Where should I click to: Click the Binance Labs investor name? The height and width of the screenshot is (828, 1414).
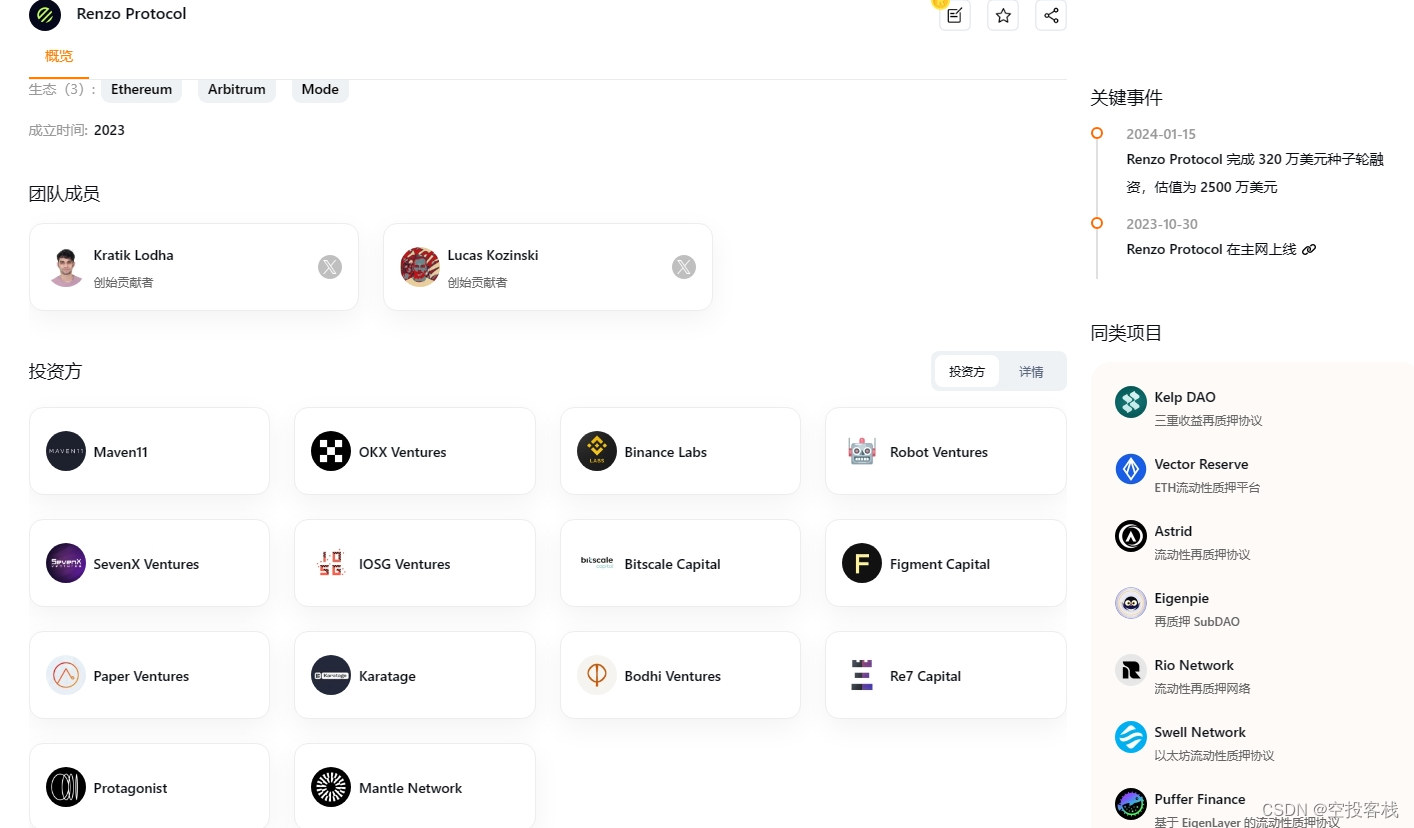point(666,452)
